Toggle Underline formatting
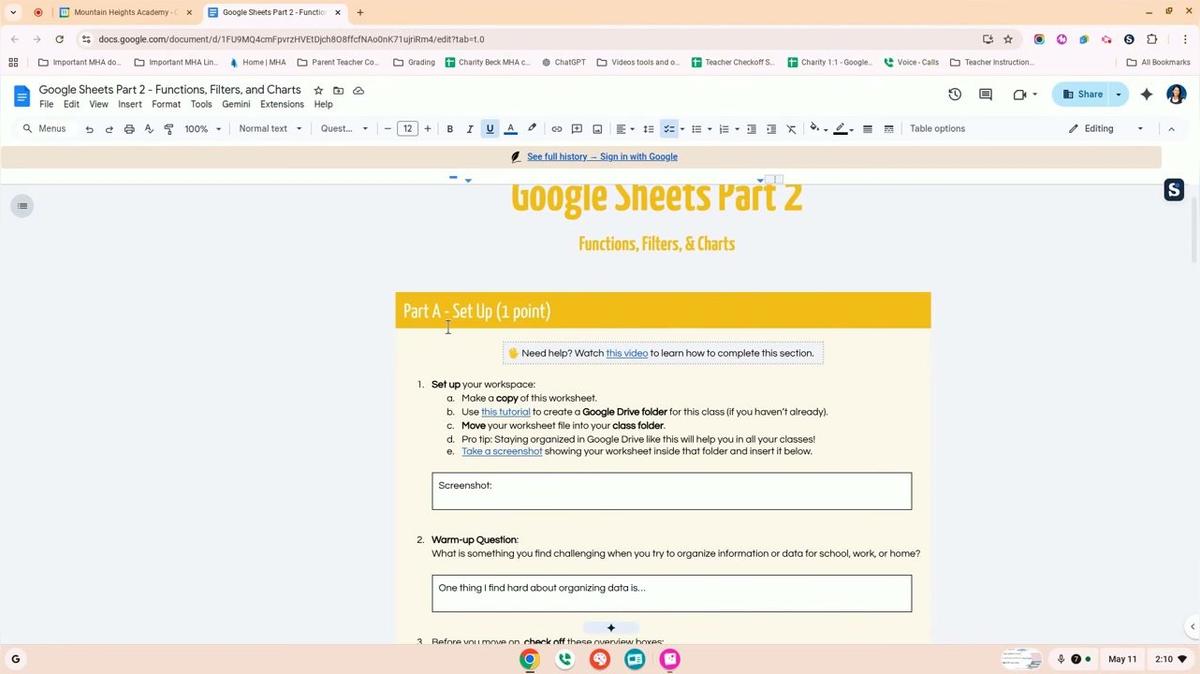 [490, 129]
